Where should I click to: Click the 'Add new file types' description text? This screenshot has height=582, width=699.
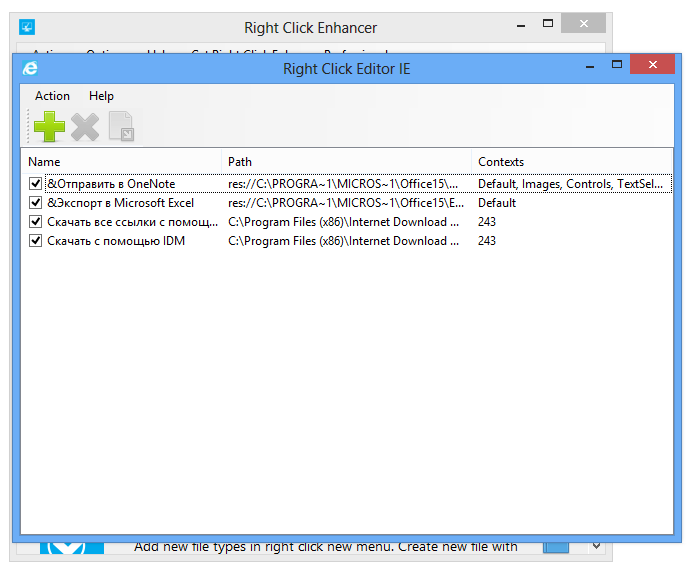pyautogui.click(x=326, y=547)
